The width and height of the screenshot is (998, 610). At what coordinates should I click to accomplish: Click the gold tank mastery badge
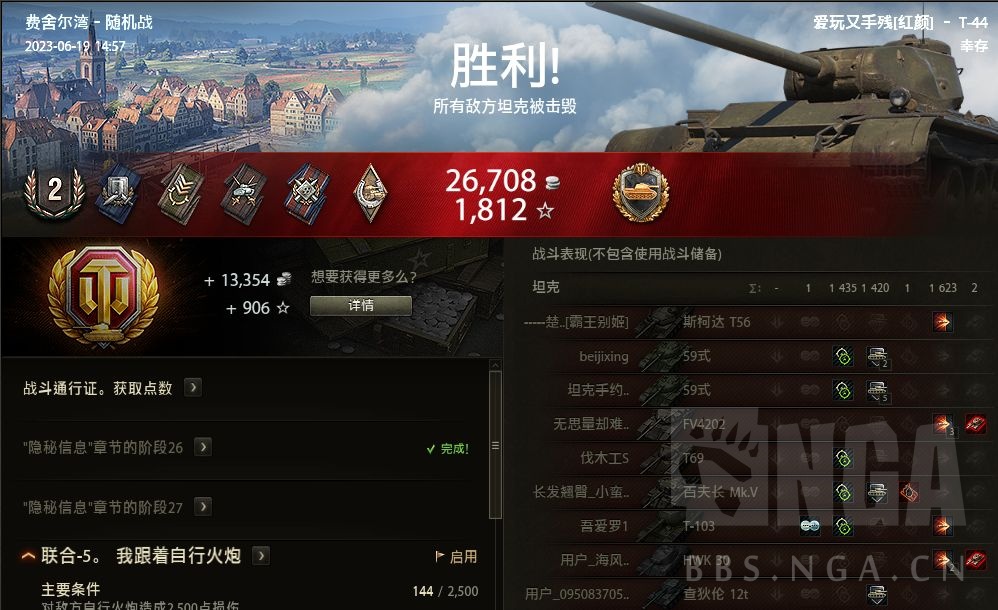(x=640, y=192)
